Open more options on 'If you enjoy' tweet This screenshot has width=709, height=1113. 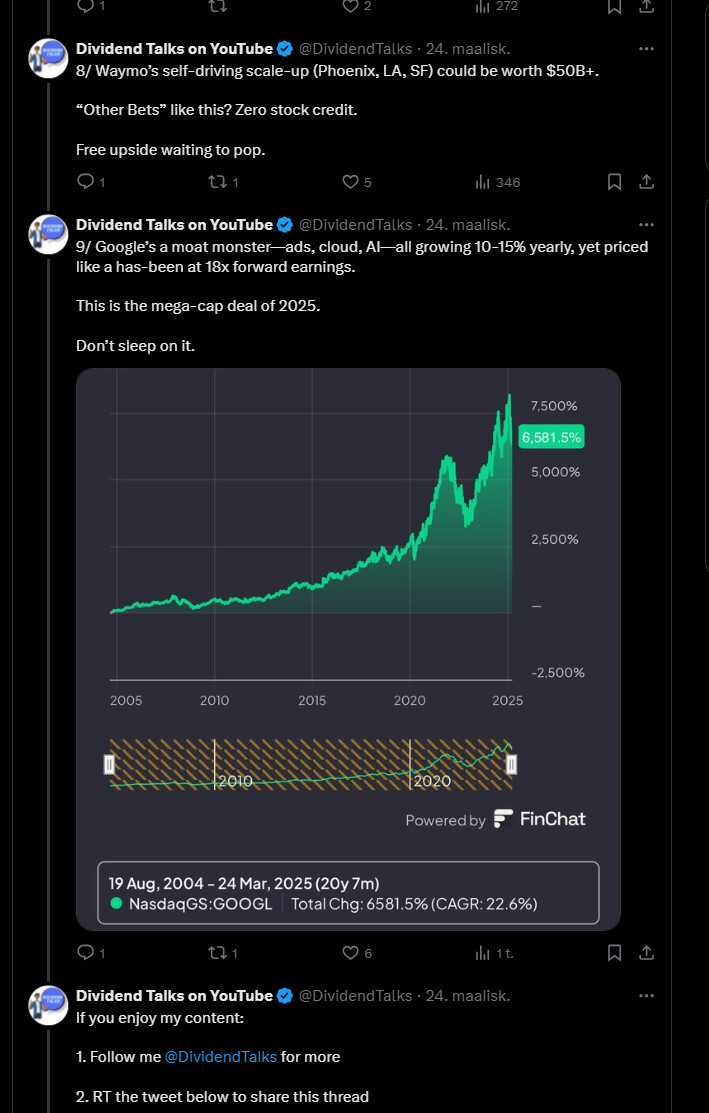click(x=646, y=996)
